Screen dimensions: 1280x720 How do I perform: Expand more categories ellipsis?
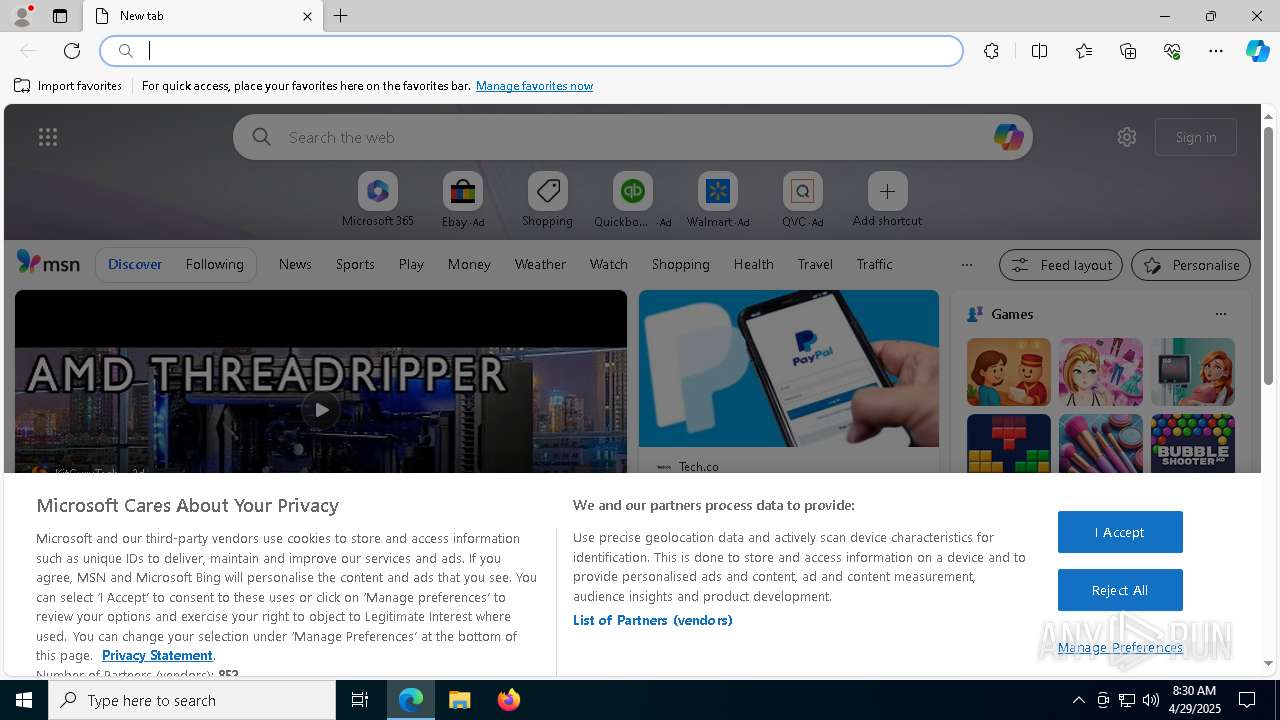[x=966, y=265]
